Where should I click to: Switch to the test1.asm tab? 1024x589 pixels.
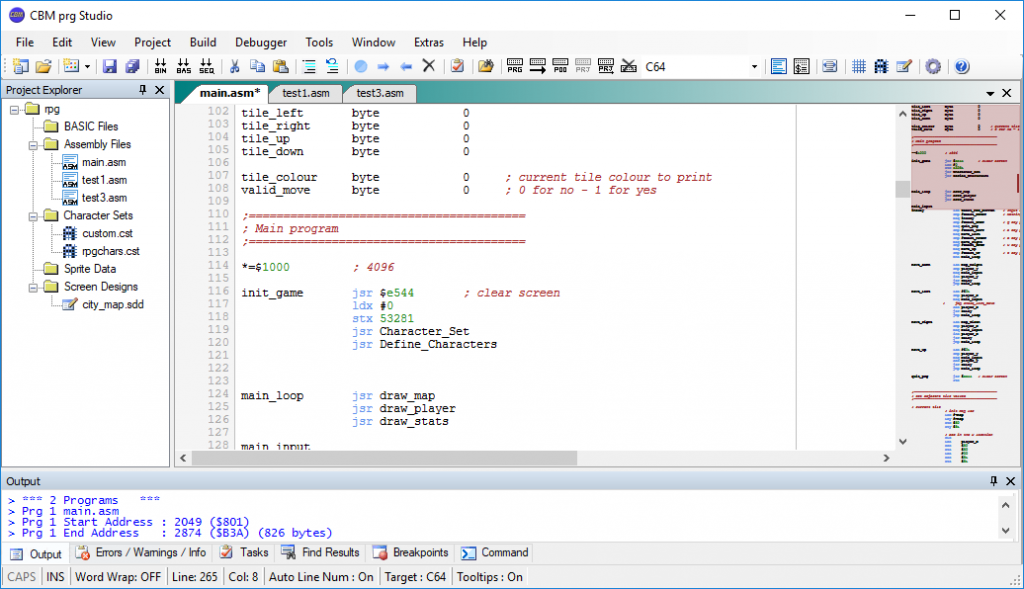point(305,93)
